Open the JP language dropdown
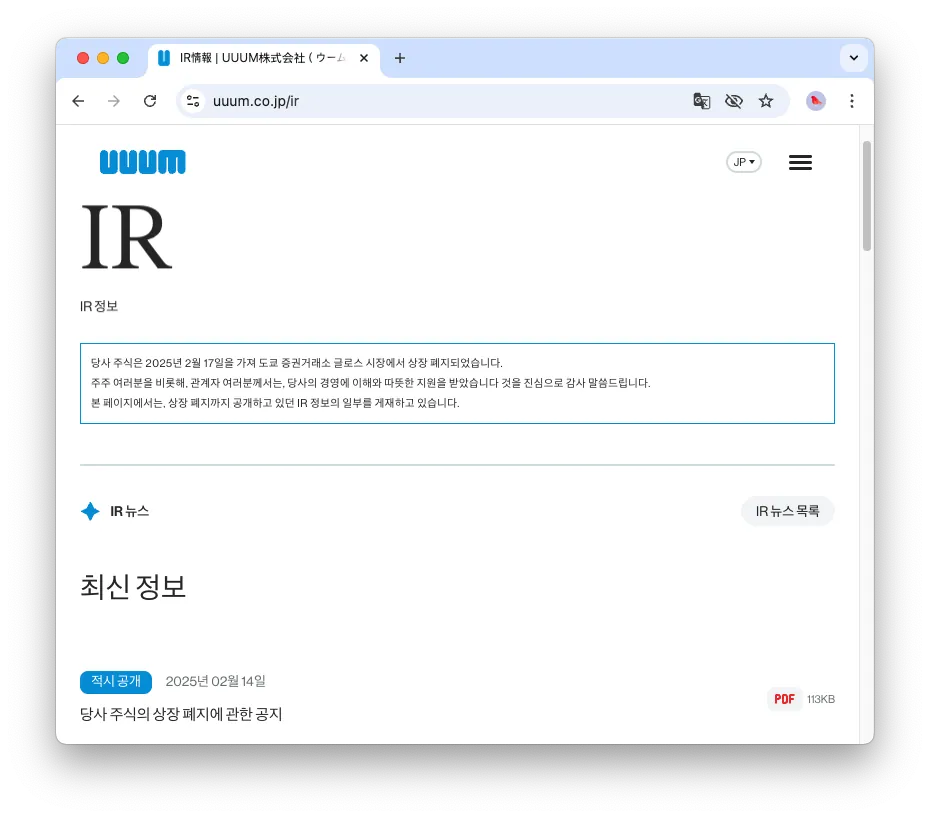The width and height of the screenshot is (930, 818). 744,162
